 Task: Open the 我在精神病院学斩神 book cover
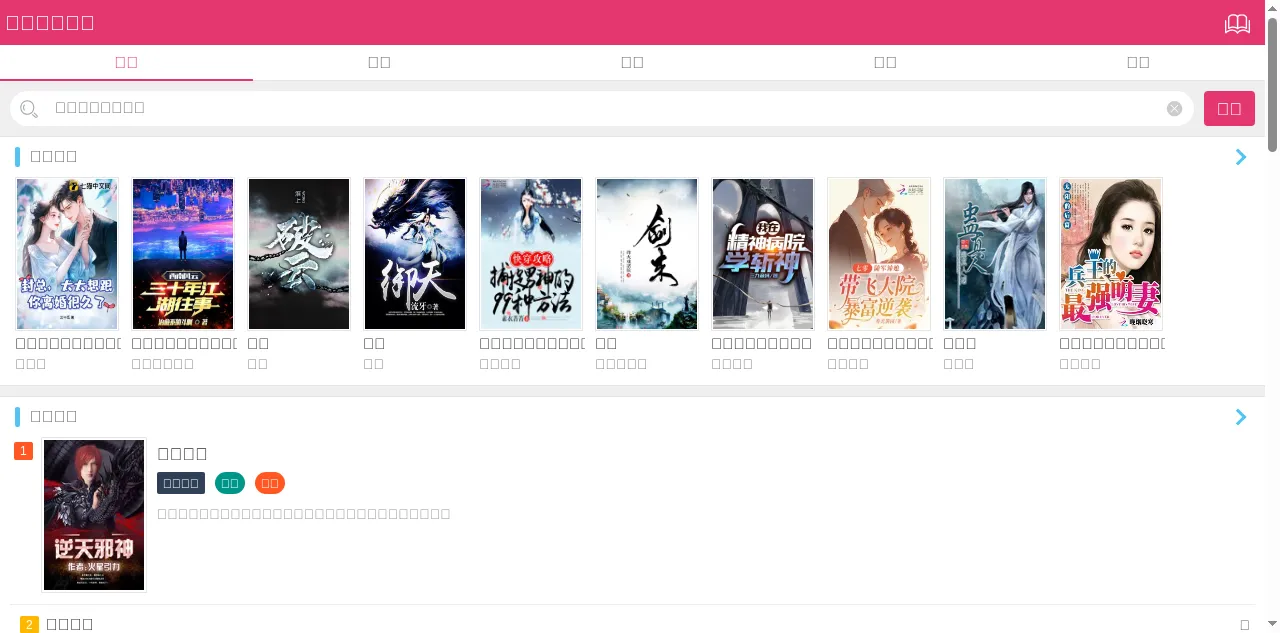pyautogui.click(x=763, y=254)
